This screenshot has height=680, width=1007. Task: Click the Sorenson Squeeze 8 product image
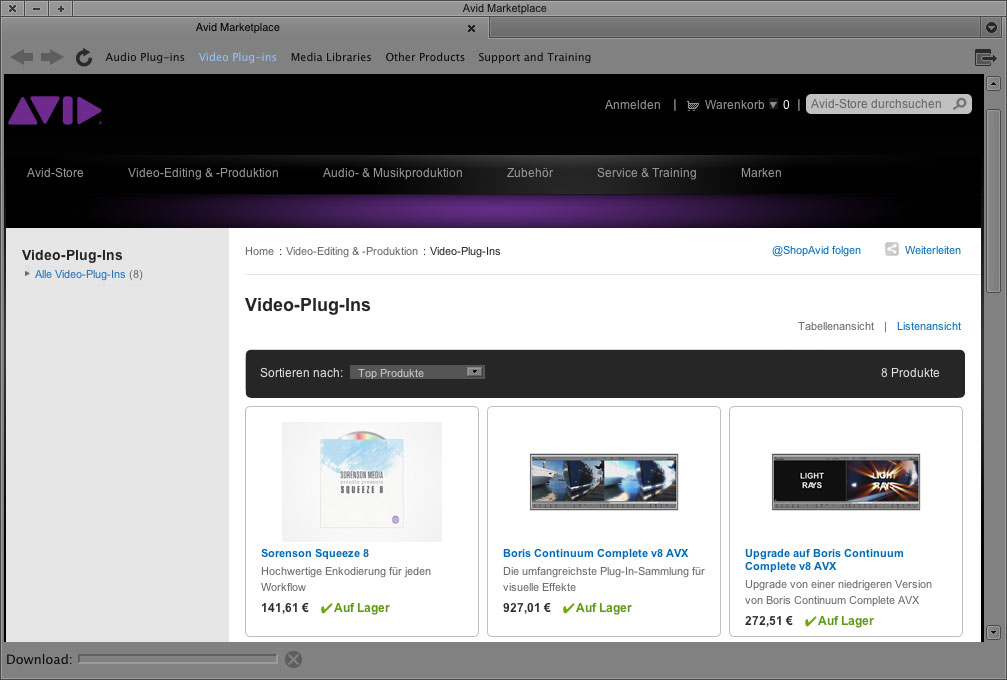362,482
